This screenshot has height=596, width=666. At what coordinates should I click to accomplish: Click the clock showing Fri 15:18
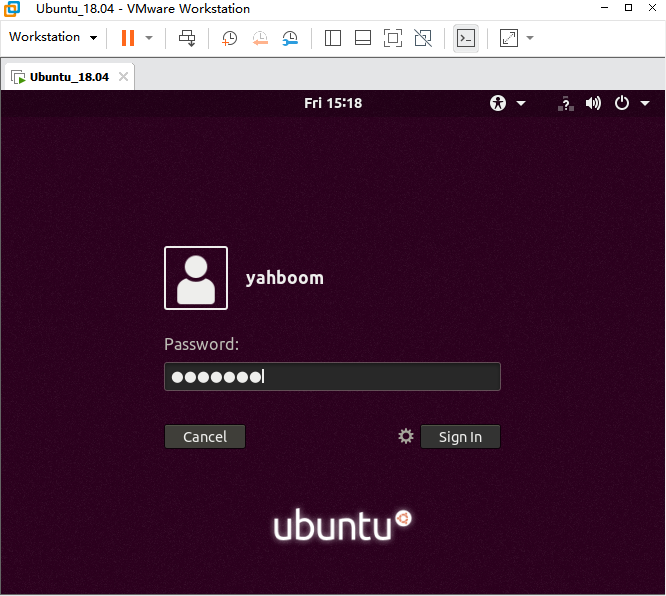pos(333,103)
